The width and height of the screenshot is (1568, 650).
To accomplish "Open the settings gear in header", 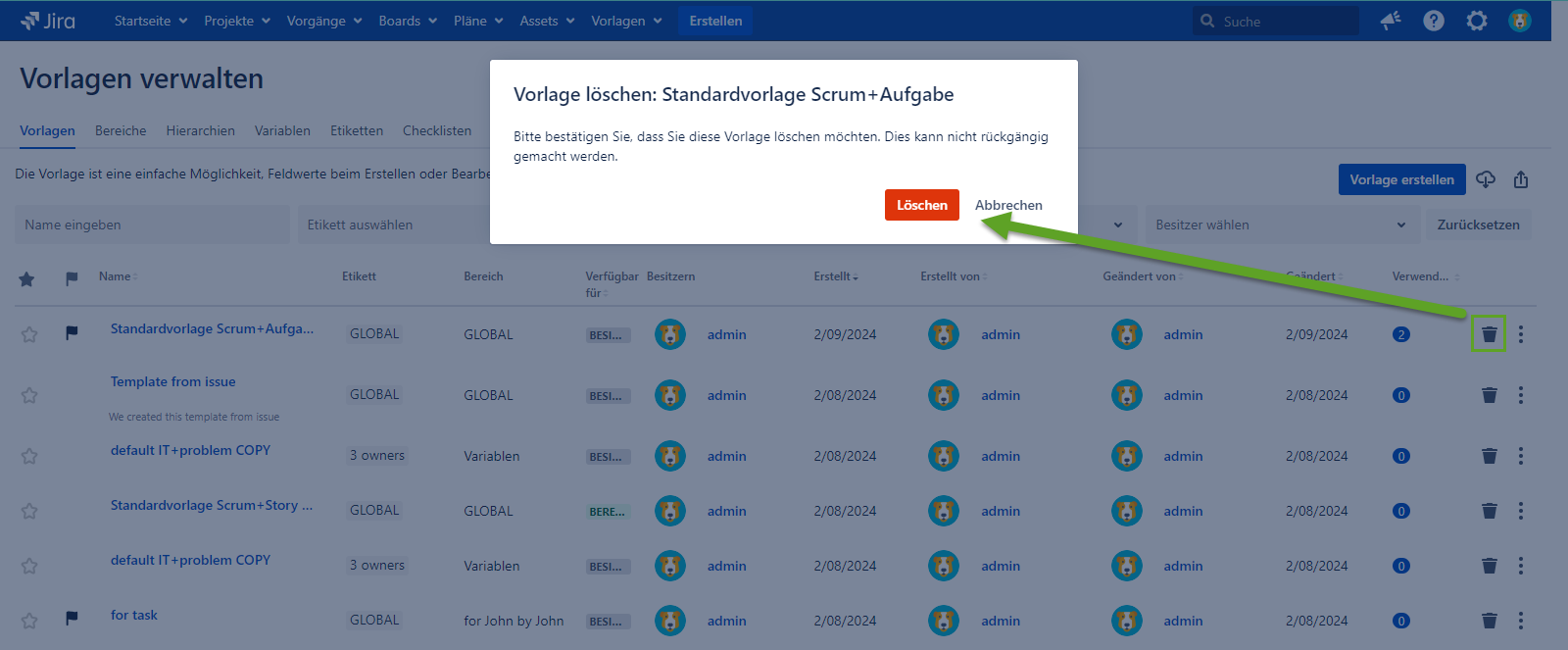I will click(x=1477, y=21).
